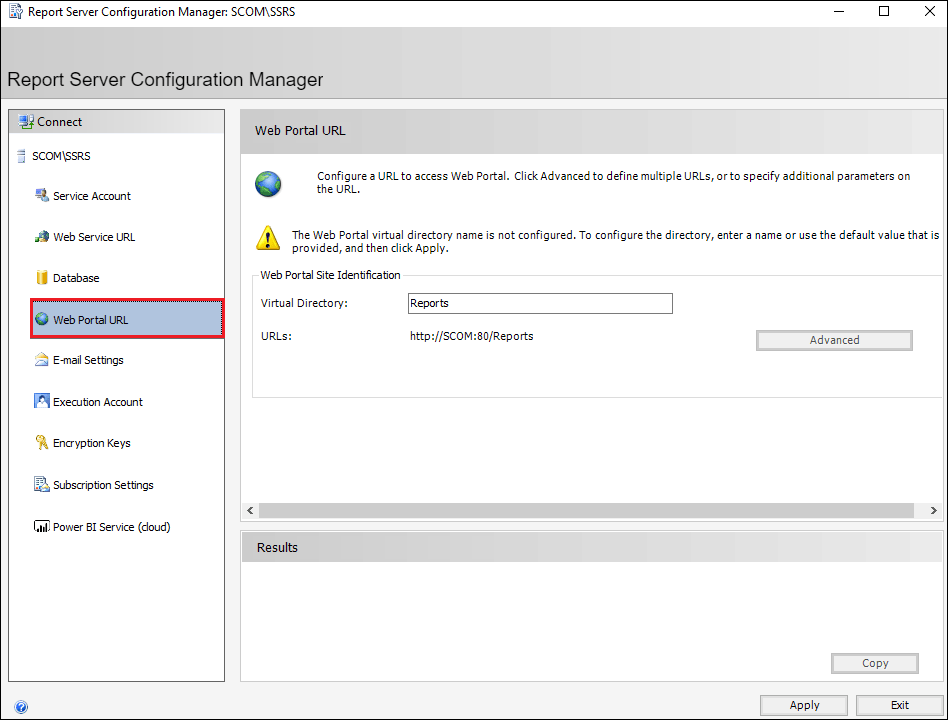Screen dimensions: 948x720
Task: Click the horizontal scrollbar left arrow
Action: [250, 510]
